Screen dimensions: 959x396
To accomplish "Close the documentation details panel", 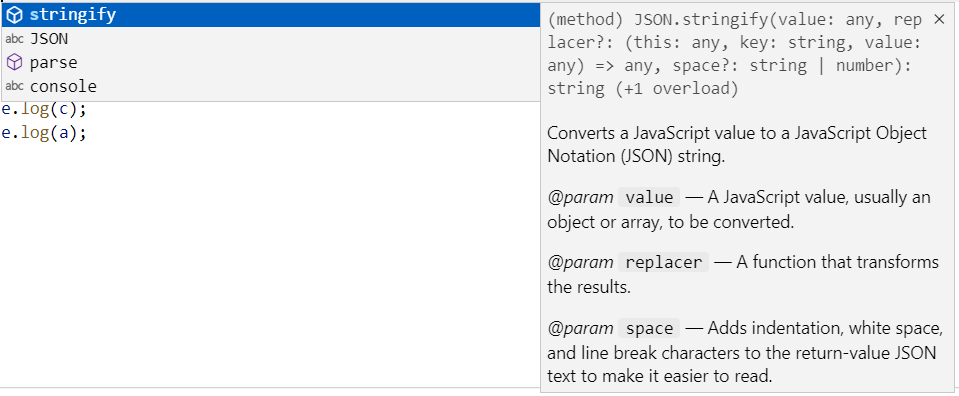I will [x=939, y=20].
